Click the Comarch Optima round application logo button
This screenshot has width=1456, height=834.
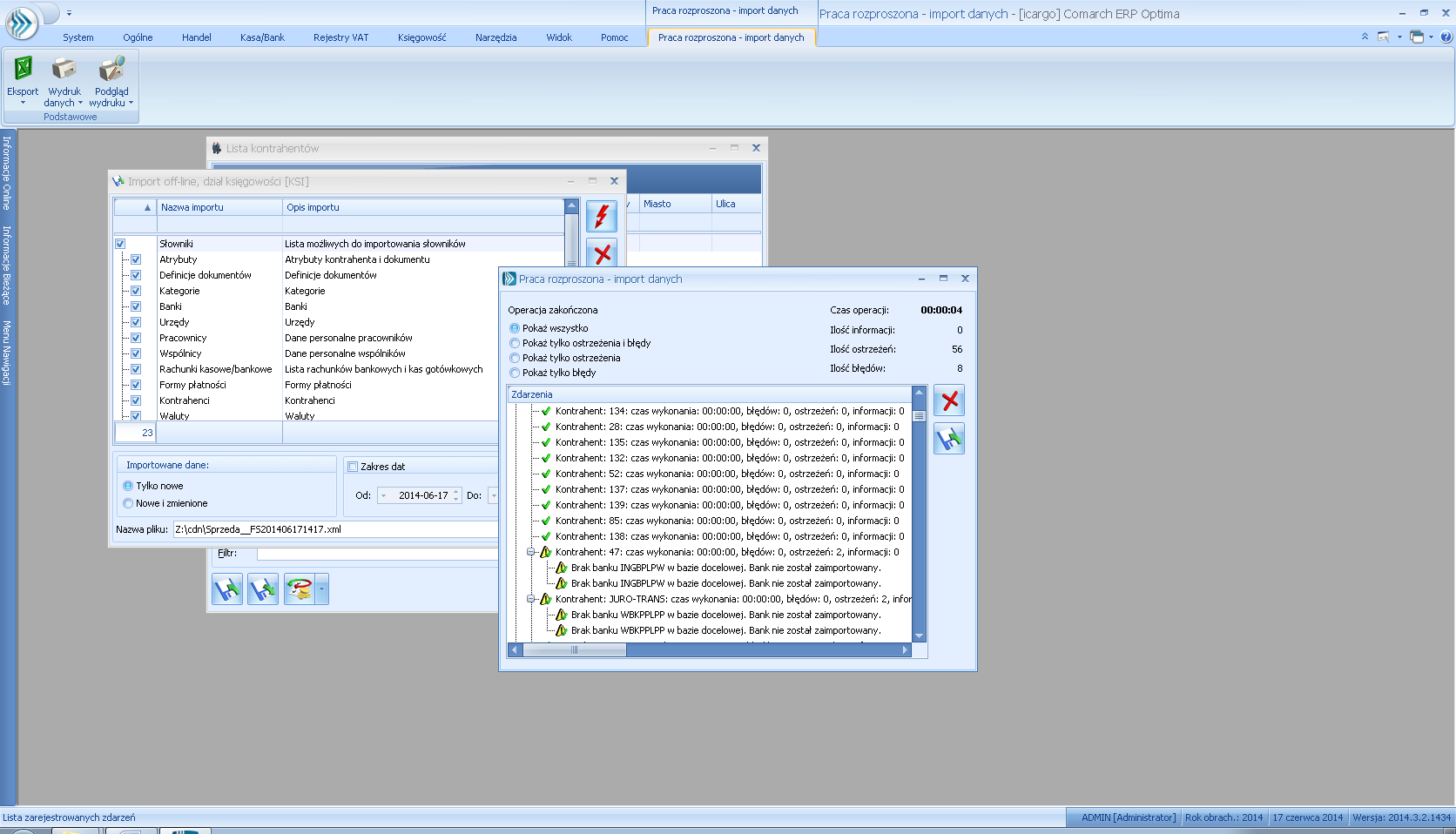tap(21, 23)
